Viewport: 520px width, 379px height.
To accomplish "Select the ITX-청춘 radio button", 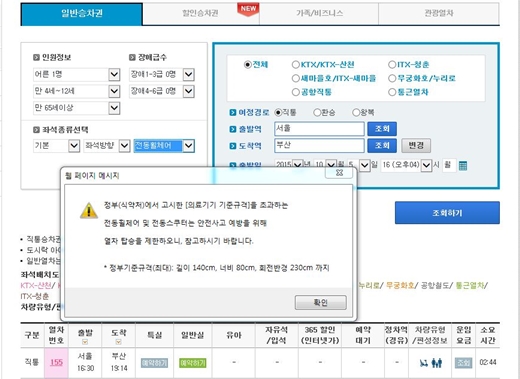I will 392,65.
